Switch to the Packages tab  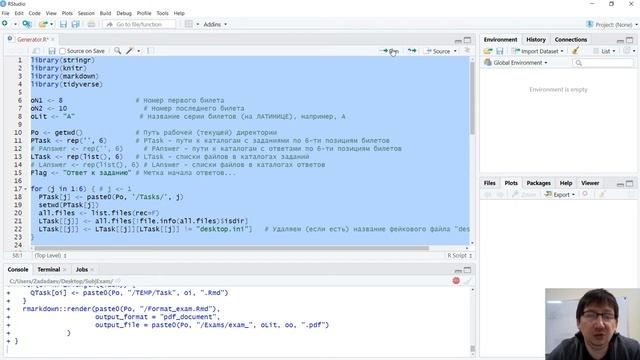(538, 183)
